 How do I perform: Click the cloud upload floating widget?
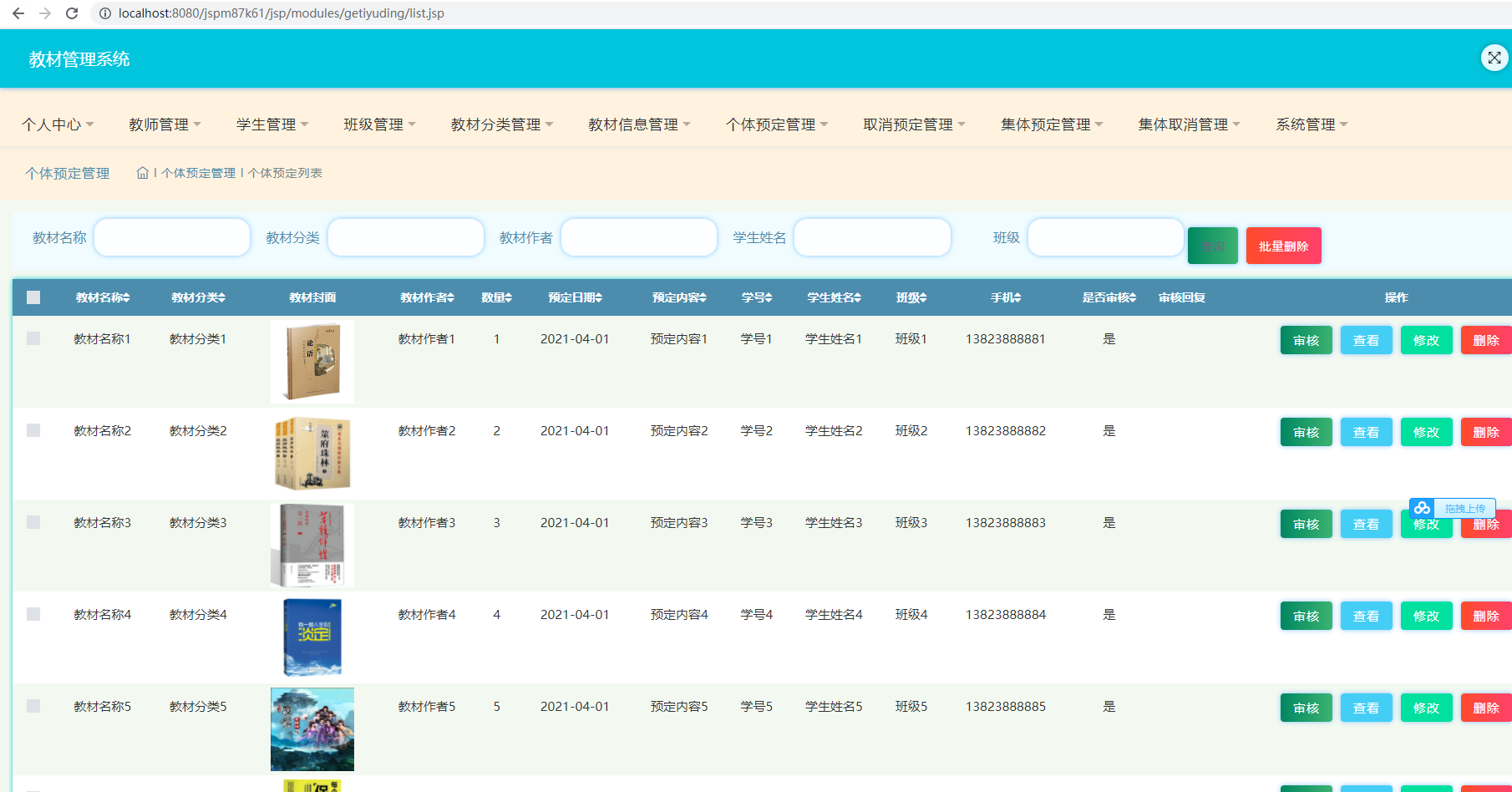pos(1452,508)
